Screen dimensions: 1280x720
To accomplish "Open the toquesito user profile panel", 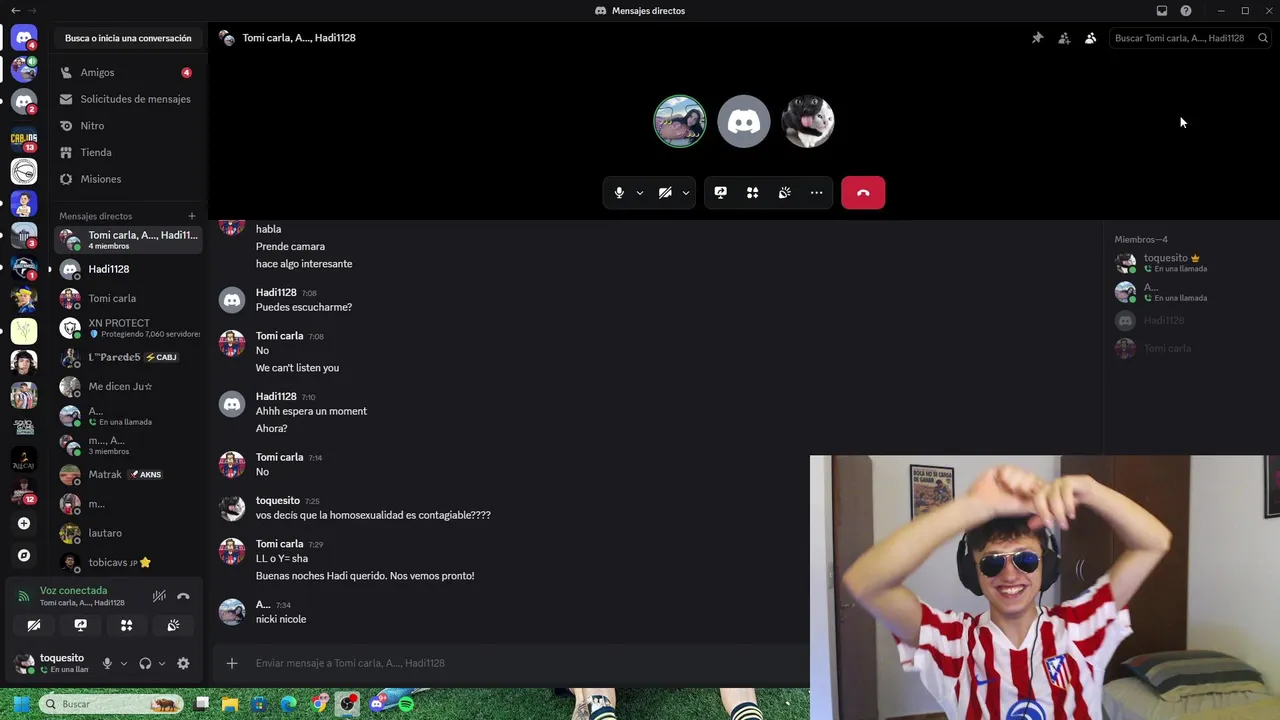I will click(x=52, y=663).
